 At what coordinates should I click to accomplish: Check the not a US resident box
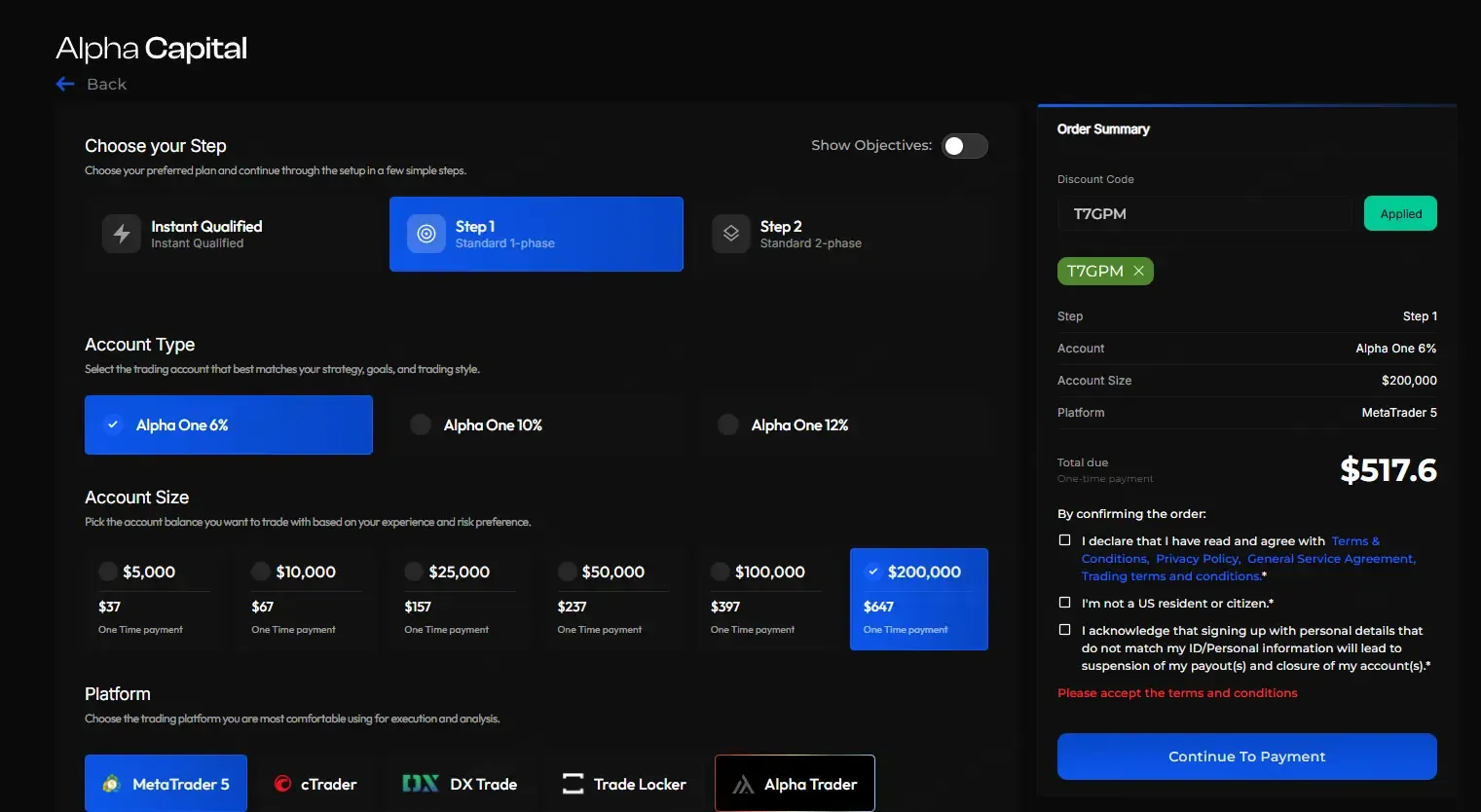(1064, 603)
